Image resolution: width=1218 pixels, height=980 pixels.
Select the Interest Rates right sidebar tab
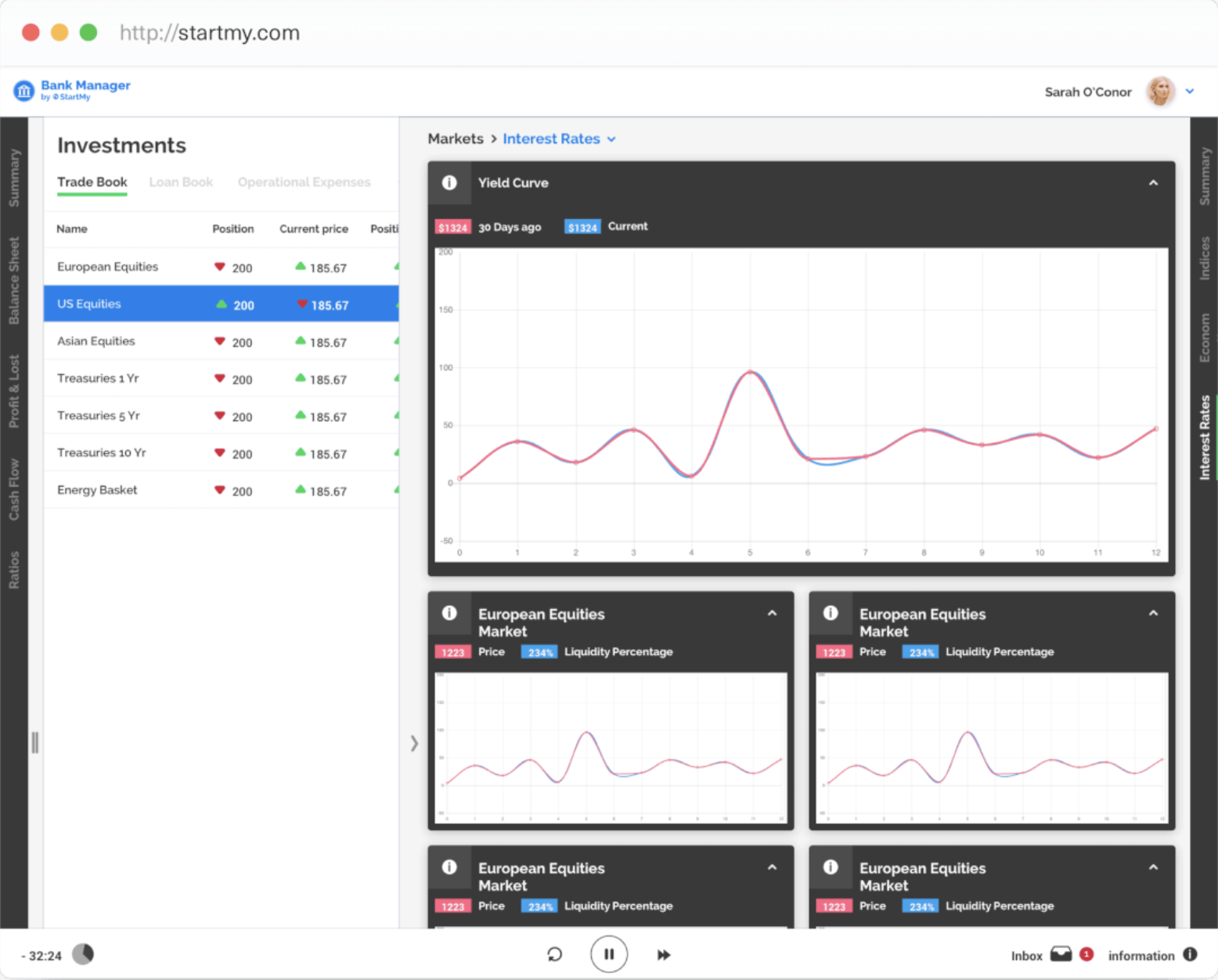[1205, 437]
